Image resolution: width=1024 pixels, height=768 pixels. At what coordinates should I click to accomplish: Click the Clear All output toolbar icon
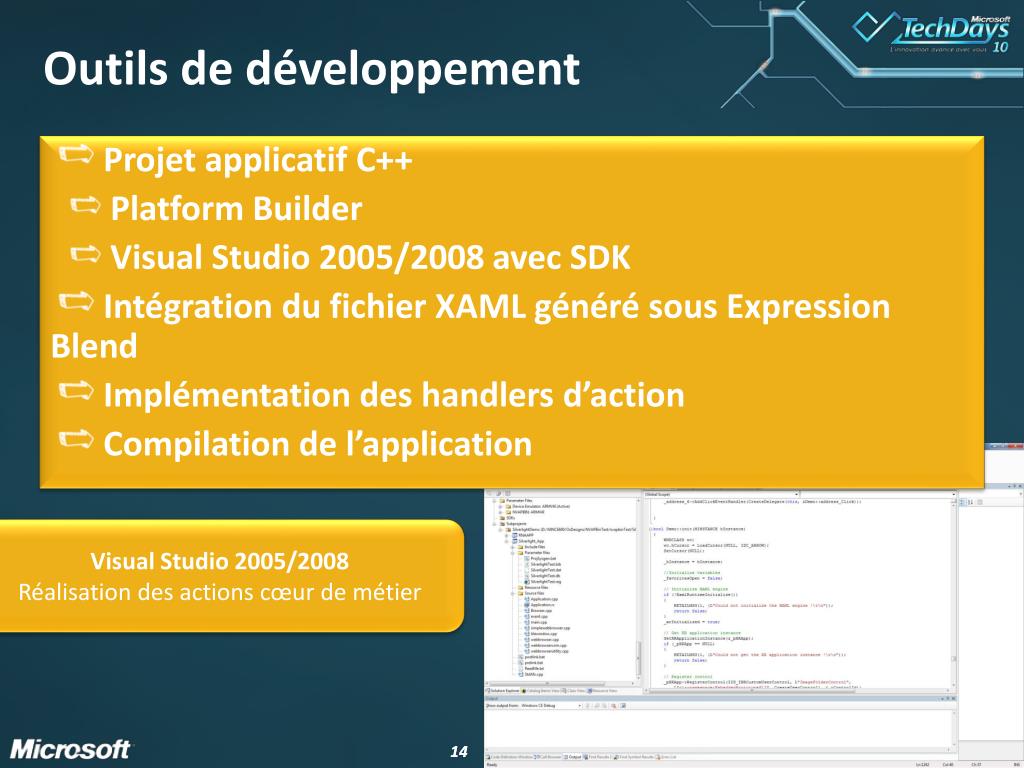pyautogui.click(x=614, y=706)
